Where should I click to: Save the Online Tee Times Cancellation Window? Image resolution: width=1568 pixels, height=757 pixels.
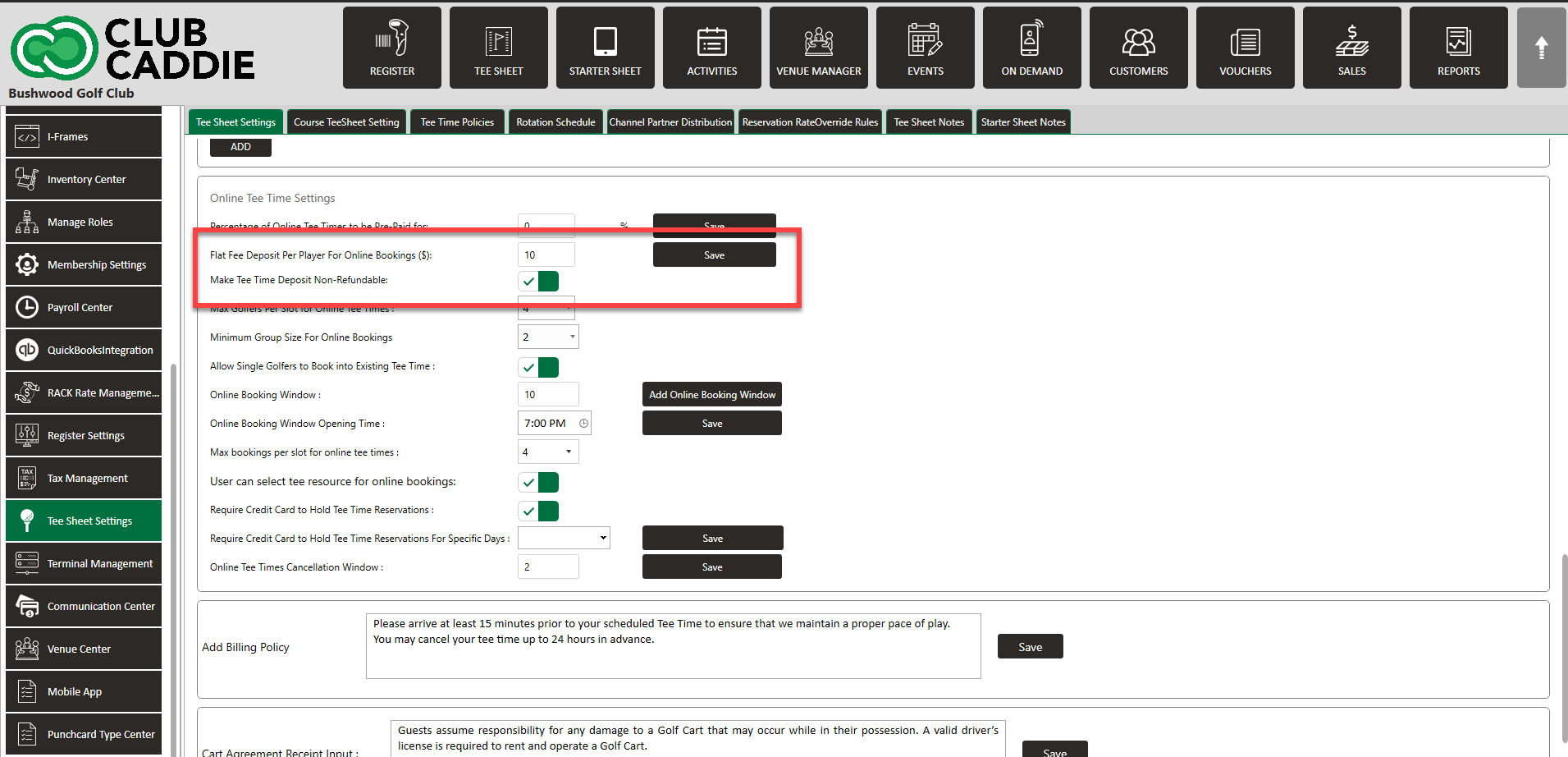click(711, 567)
